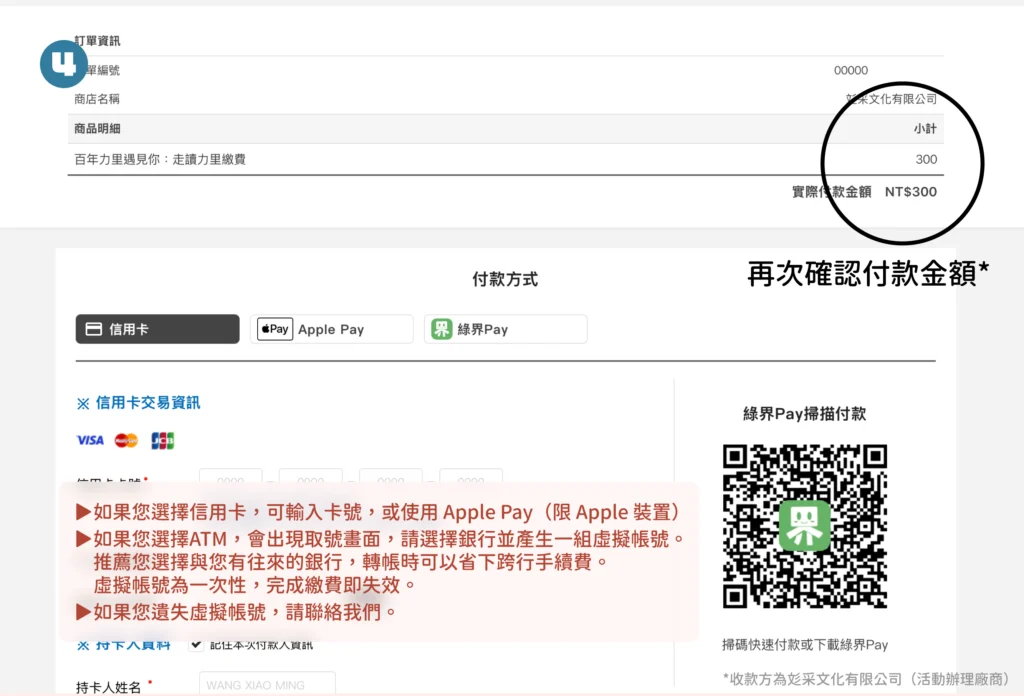Image resolution: width=1024 pixels, height=696 pixels.
Task: Switch to the Apple Pay tab
Action: tap(331, 329)
